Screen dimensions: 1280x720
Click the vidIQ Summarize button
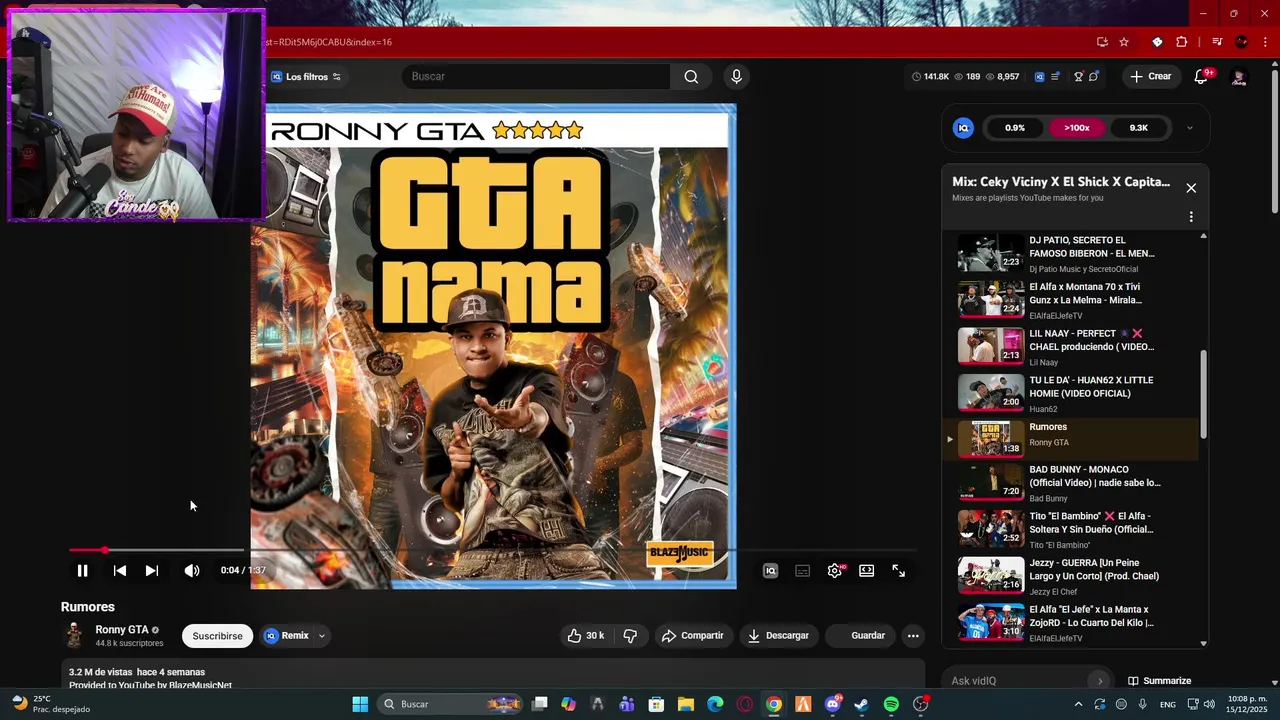coord(1159,681)
